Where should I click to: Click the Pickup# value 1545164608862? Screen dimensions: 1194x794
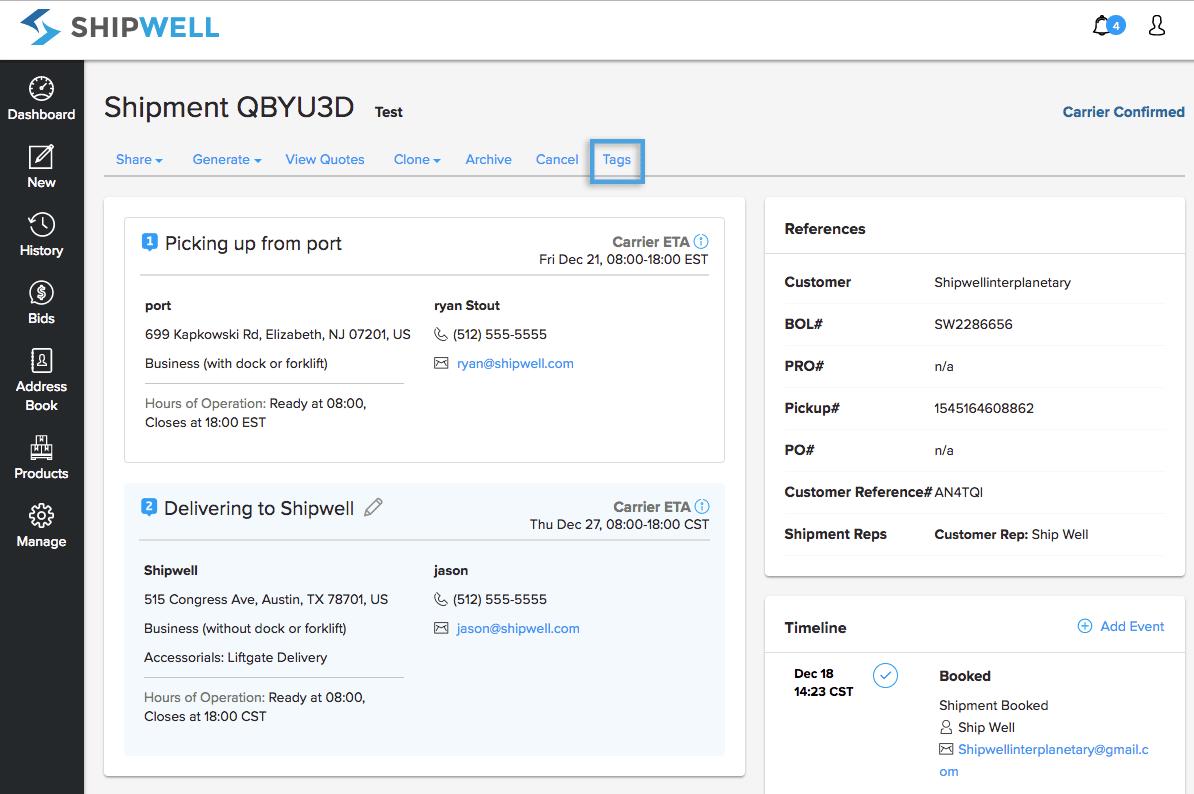(x=984, y=408)
